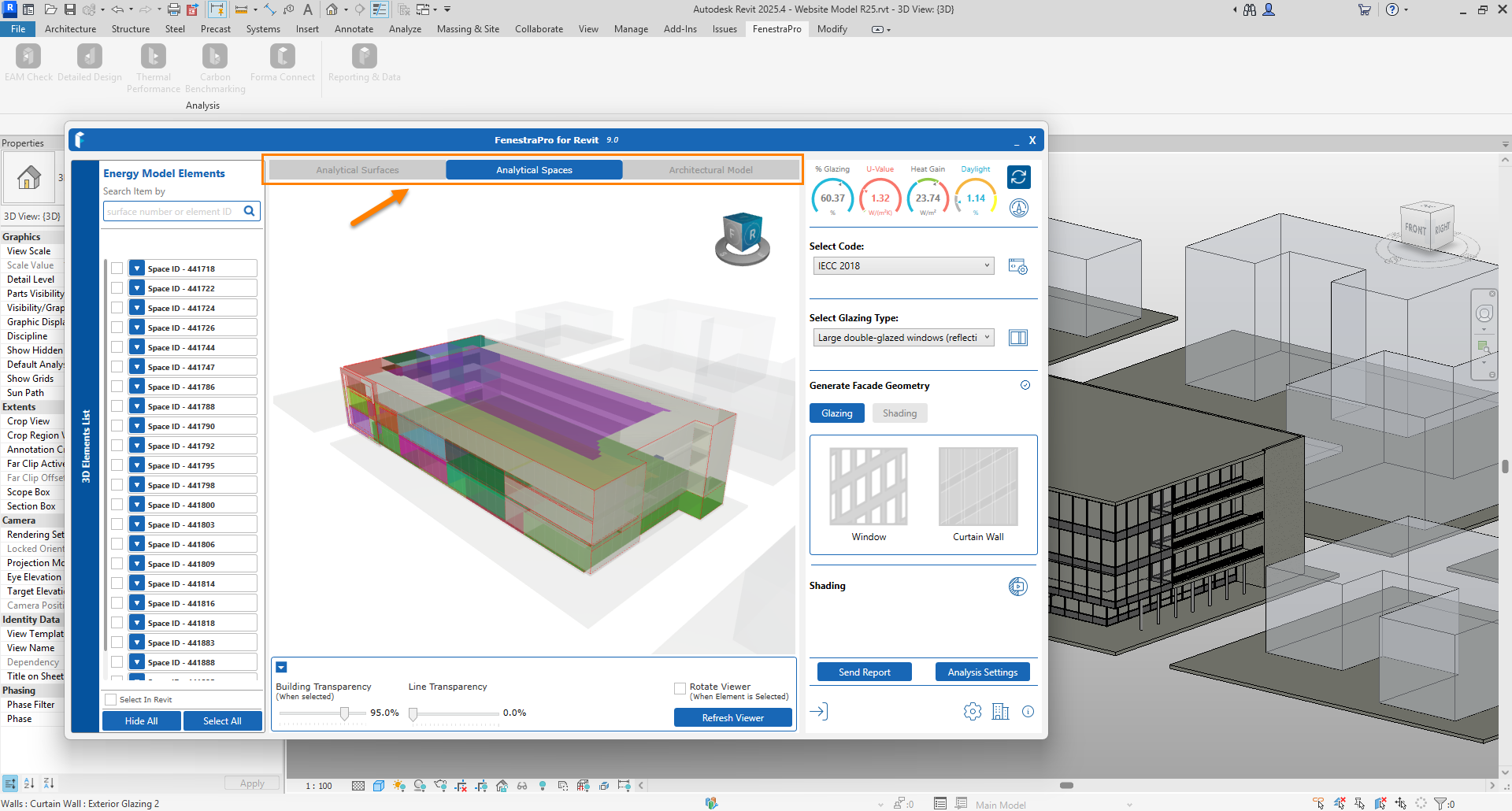The image size is (1512, 811).
Task: Click the refresh icon beside the Daylight gauge
Action: click(1018, 177)
